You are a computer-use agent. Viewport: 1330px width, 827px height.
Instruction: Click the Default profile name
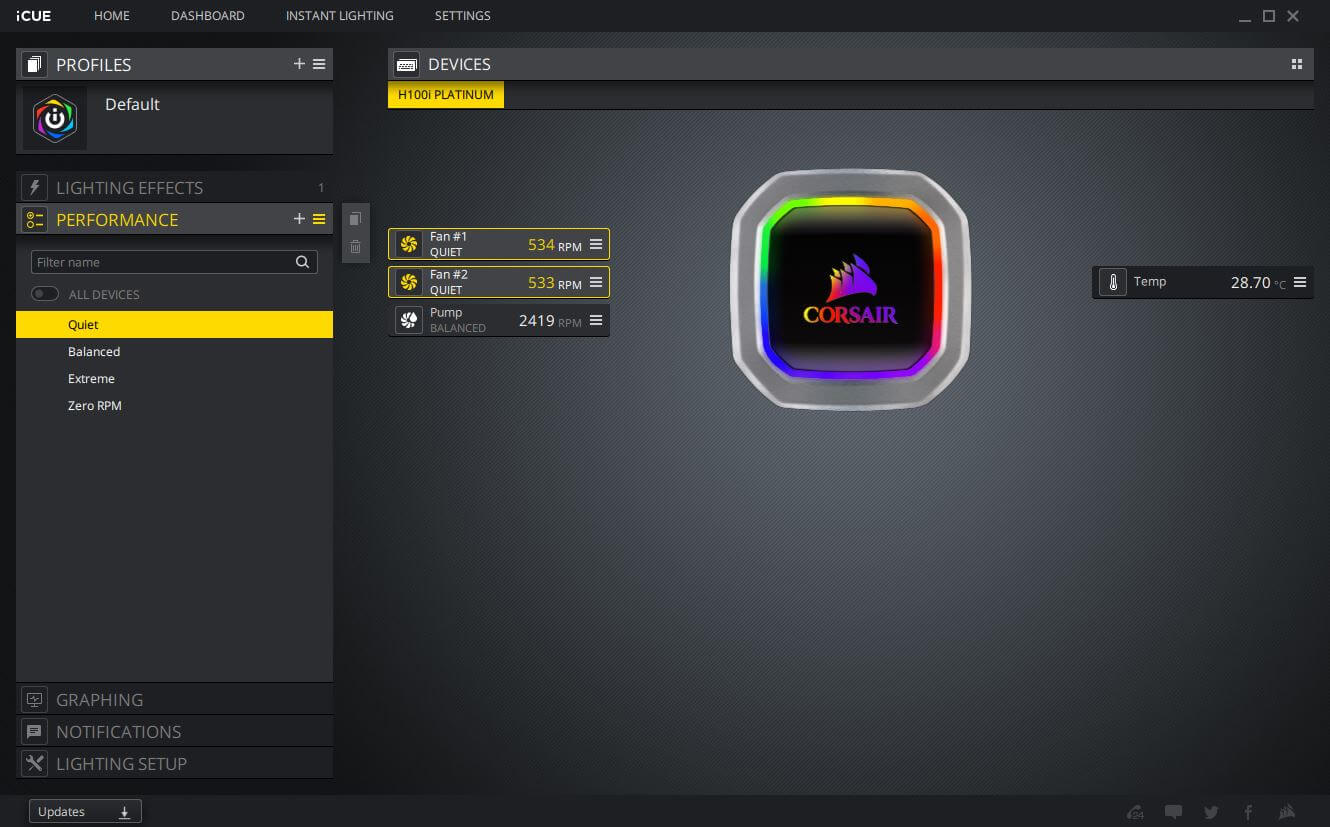(132, 104)
